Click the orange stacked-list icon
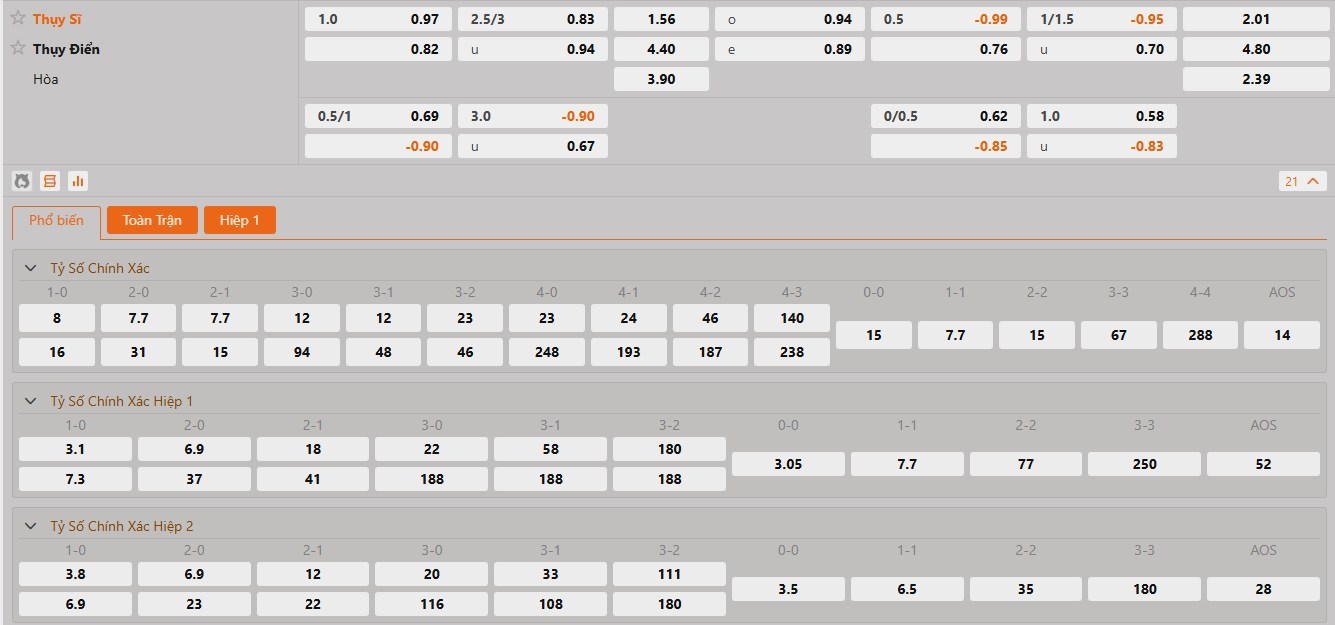 click(x=49, y=181)
